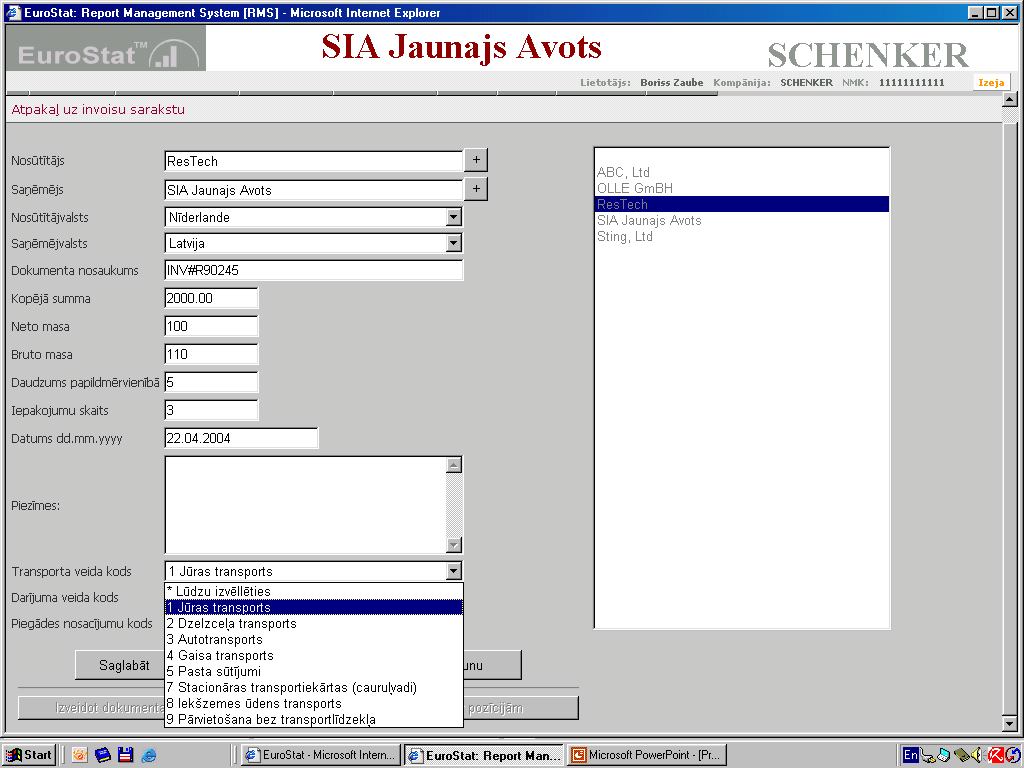Select '* Lūdzu izvēlēties' option
This screenshot has height=768, width=1024.
(x=313, y=591)
